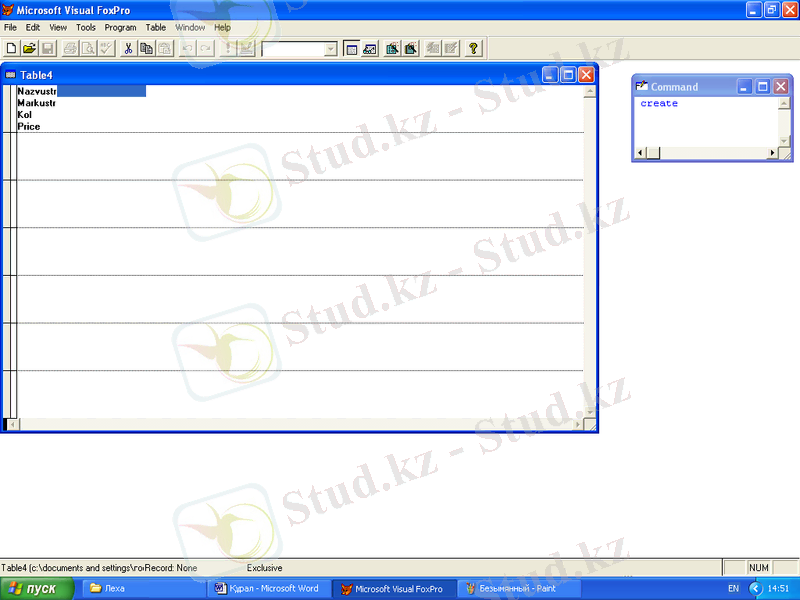Screen dimensions: 800x600
Task: Click the Copy toolbar icon
Action: coord(146,48)
